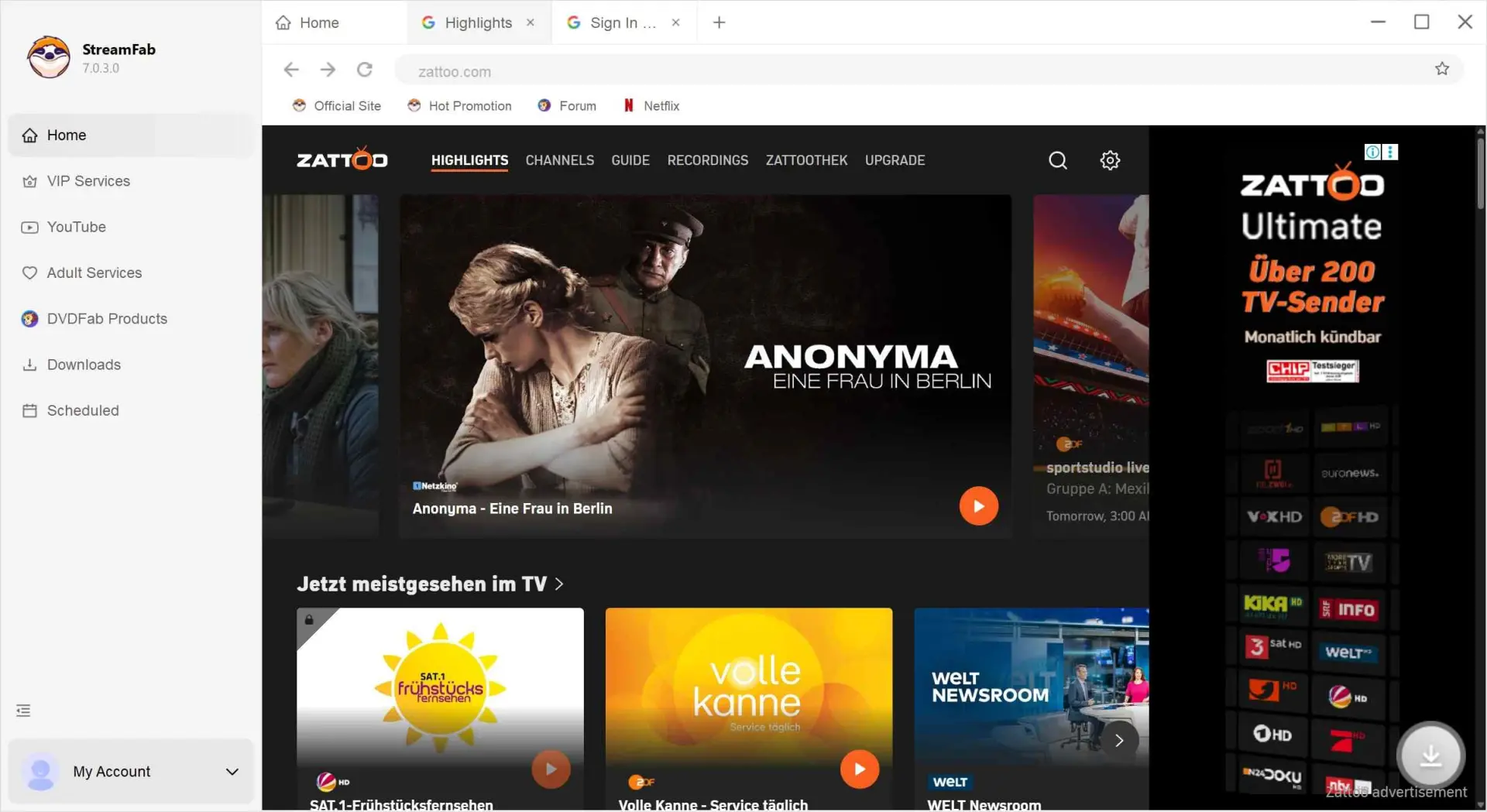
Task: Open the Netflix bookmark
Action: (651, 106)
